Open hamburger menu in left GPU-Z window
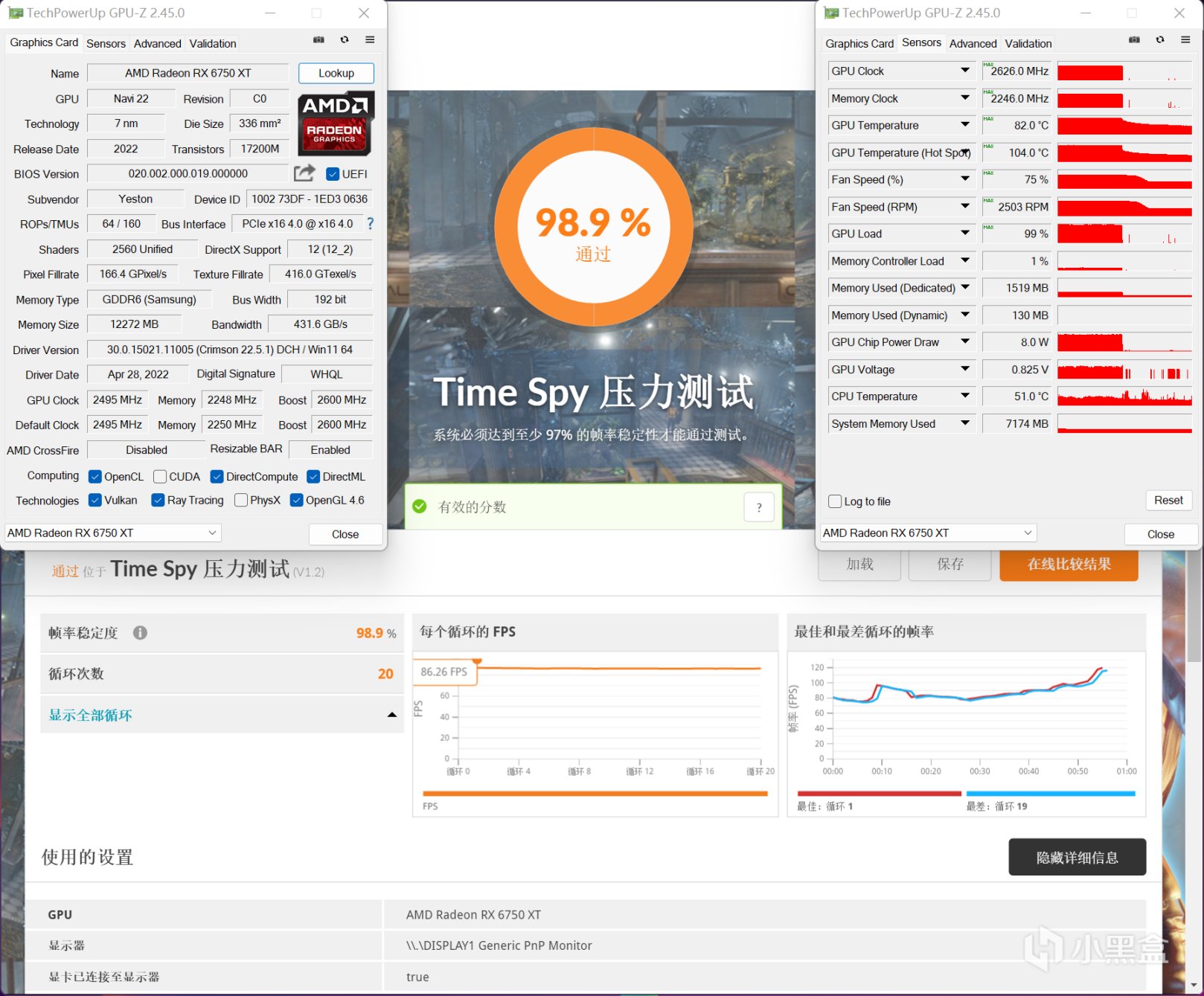 [x=370, y=40]
